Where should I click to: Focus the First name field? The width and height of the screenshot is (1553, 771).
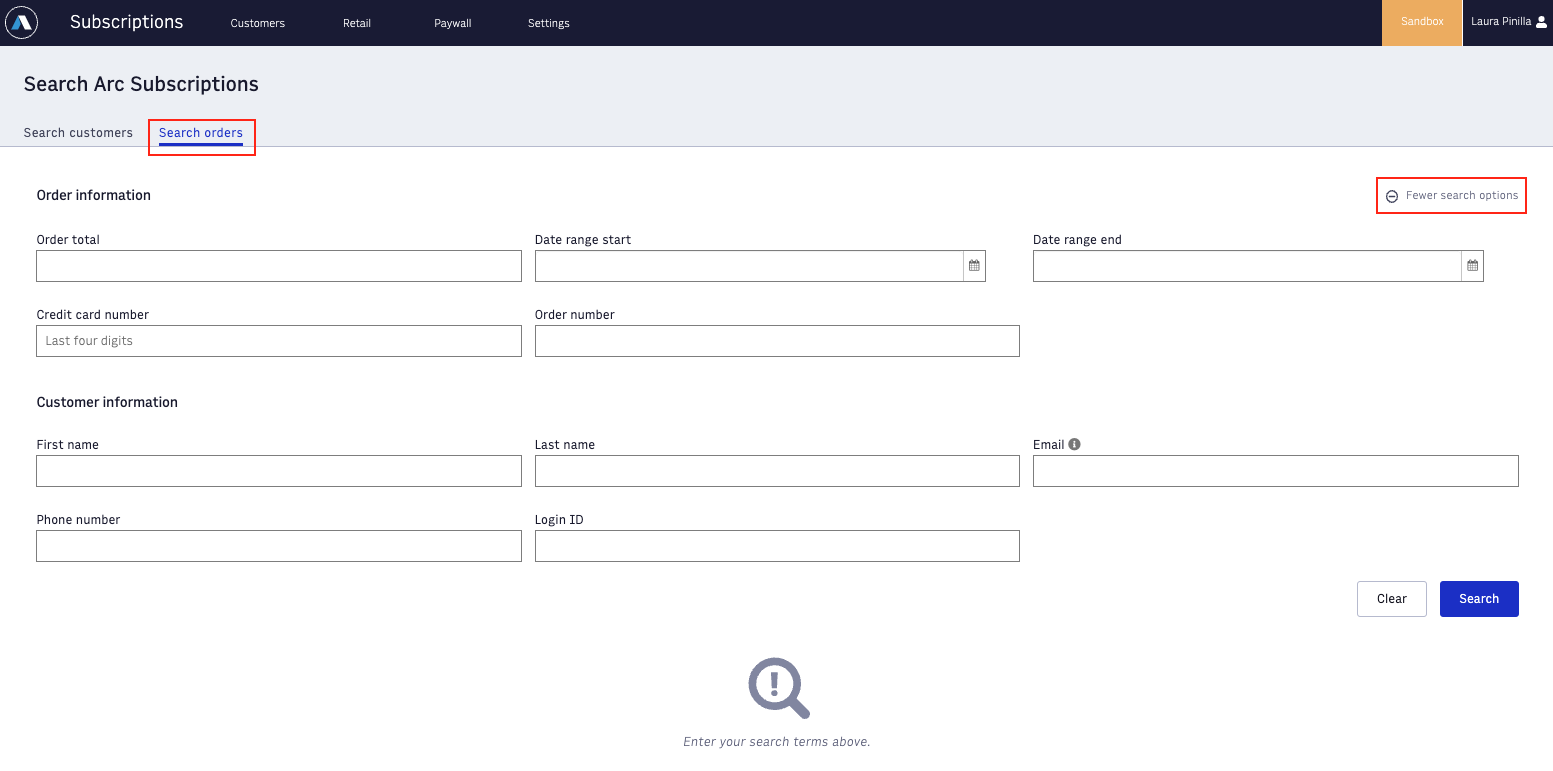[279, 471]
